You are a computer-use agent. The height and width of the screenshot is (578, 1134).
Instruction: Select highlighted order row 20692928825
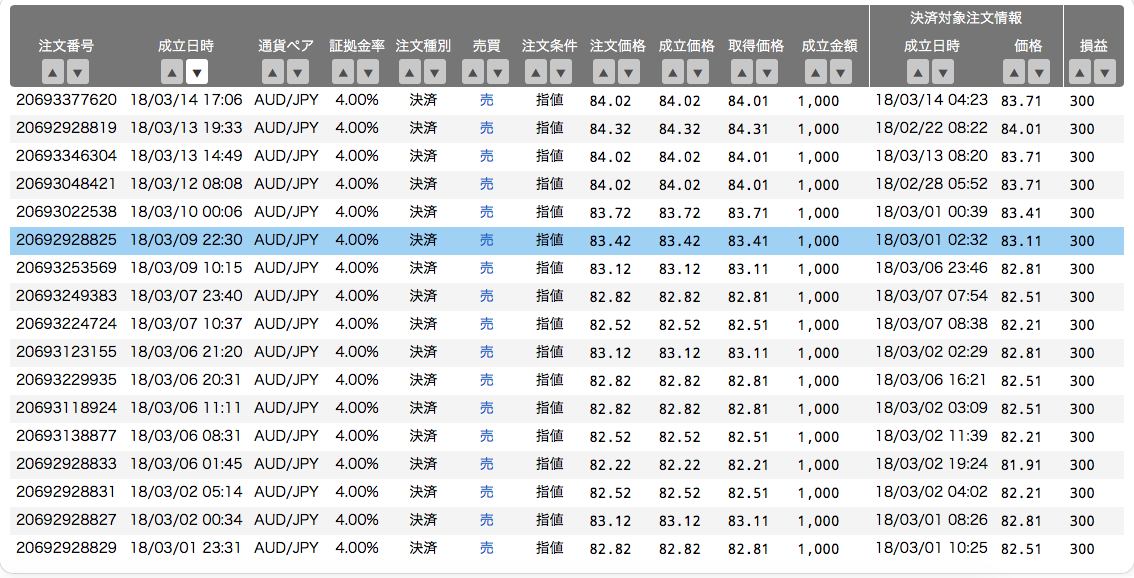(x=567, y=240)
